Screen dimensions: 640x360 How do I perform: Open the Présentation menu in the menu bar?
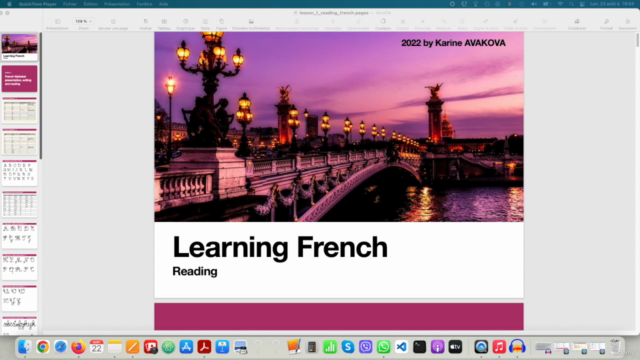tap(117, 4)
